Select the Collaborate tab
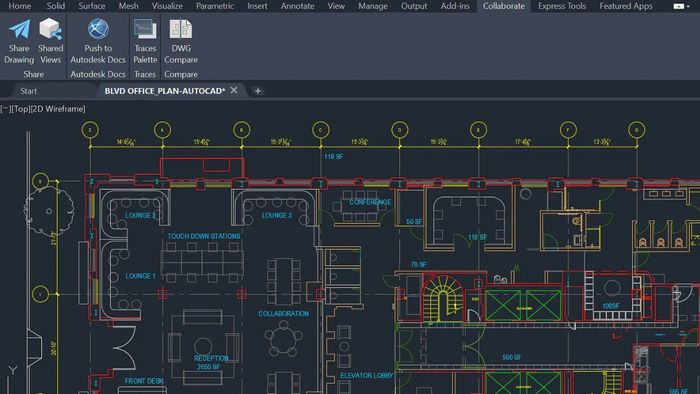 pos(504,6)
